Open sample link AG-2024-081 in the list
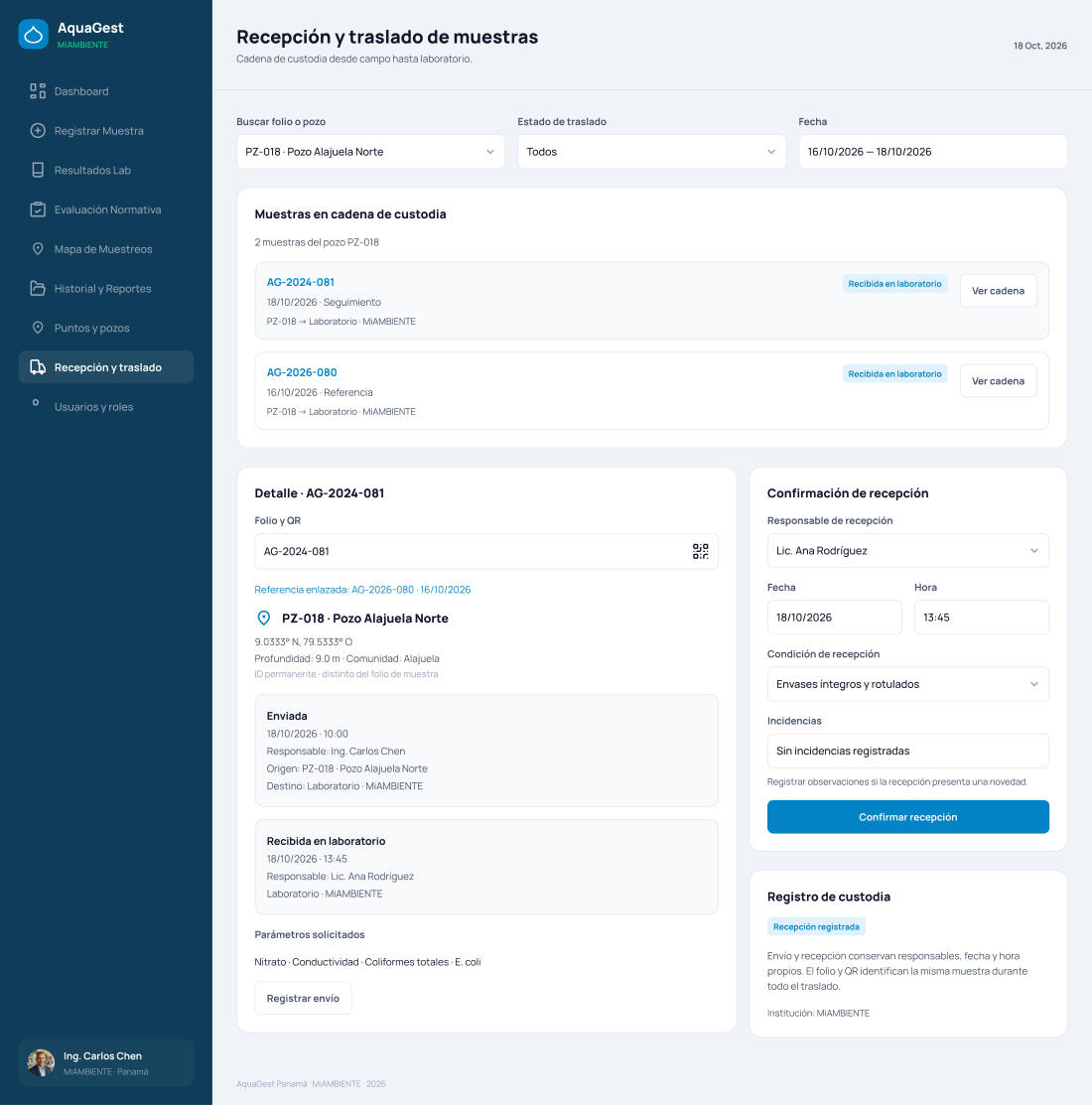1092x1105 pixels. [x=301, y=282]
